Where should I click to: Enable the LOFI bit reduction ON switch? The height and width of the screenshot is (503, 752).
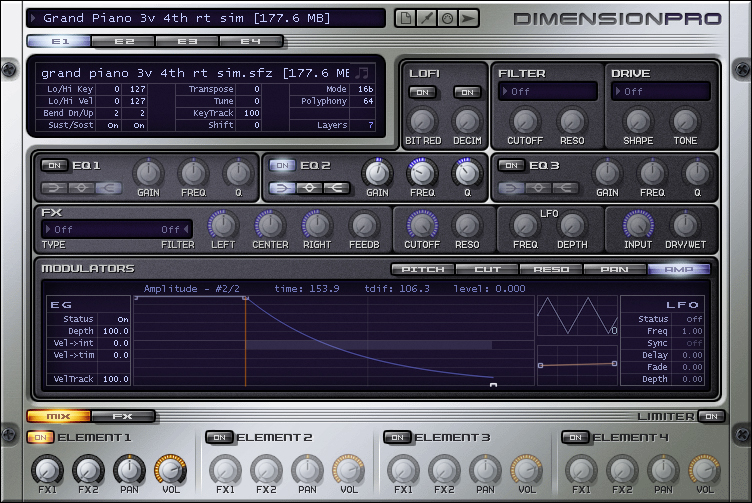(421, 92)
